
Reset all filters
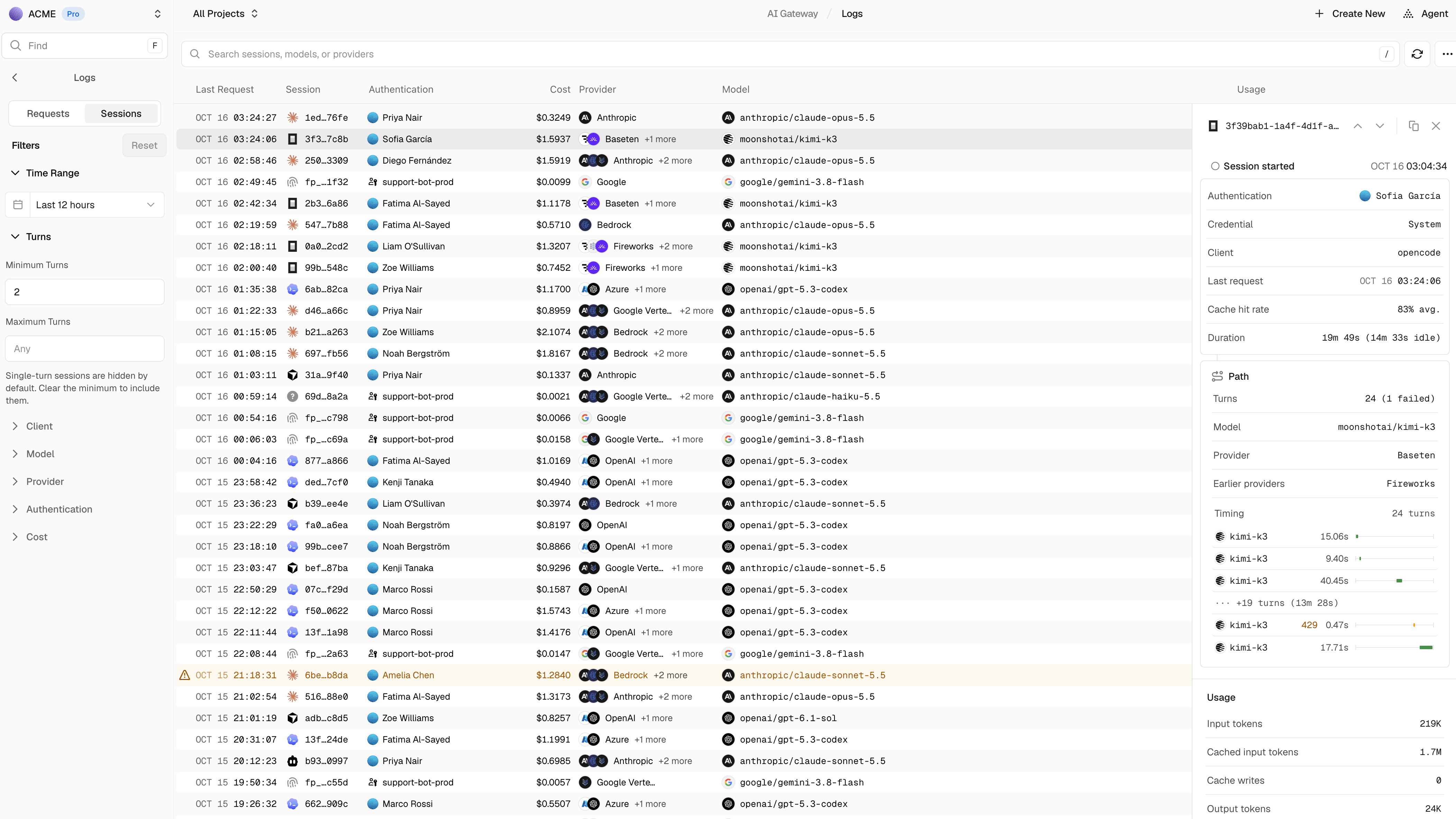point(144,145)
